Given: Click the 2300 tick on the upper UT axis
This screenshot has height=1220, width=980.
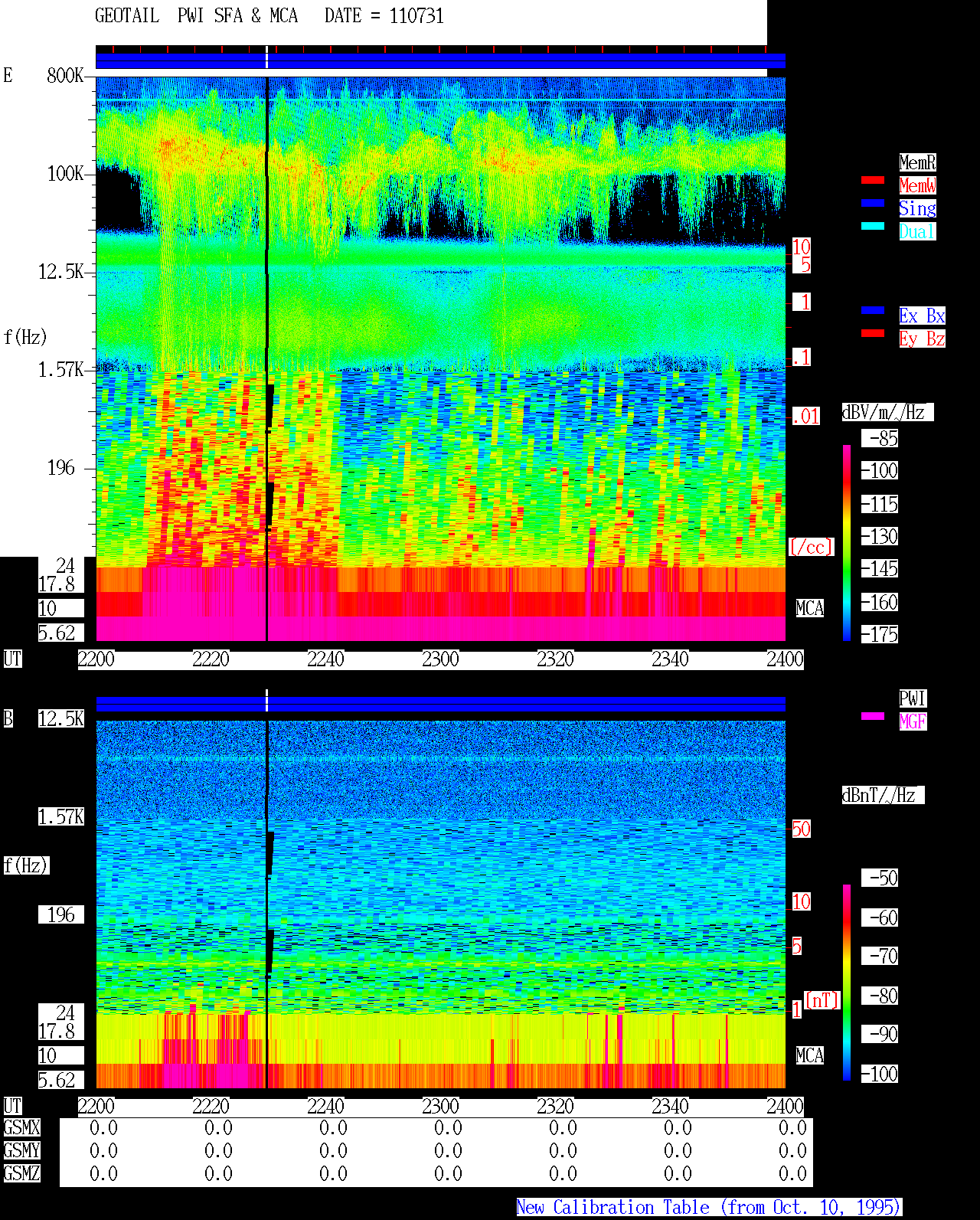Looking at the screenshot, I should pyautogui.click(x=440, y=659).
